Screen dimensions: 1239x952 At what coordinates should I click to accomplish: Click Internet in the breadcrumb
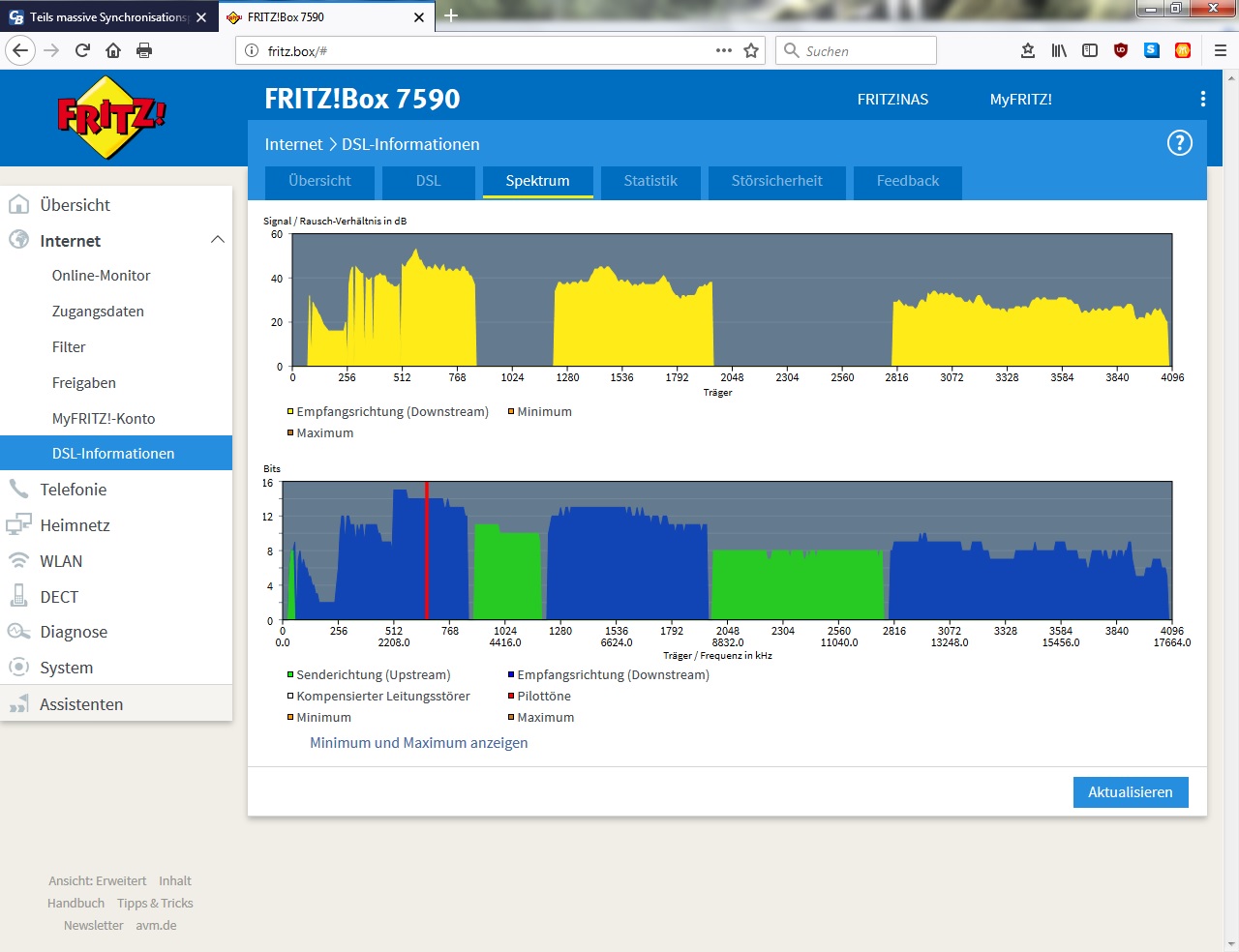point(293,144)
